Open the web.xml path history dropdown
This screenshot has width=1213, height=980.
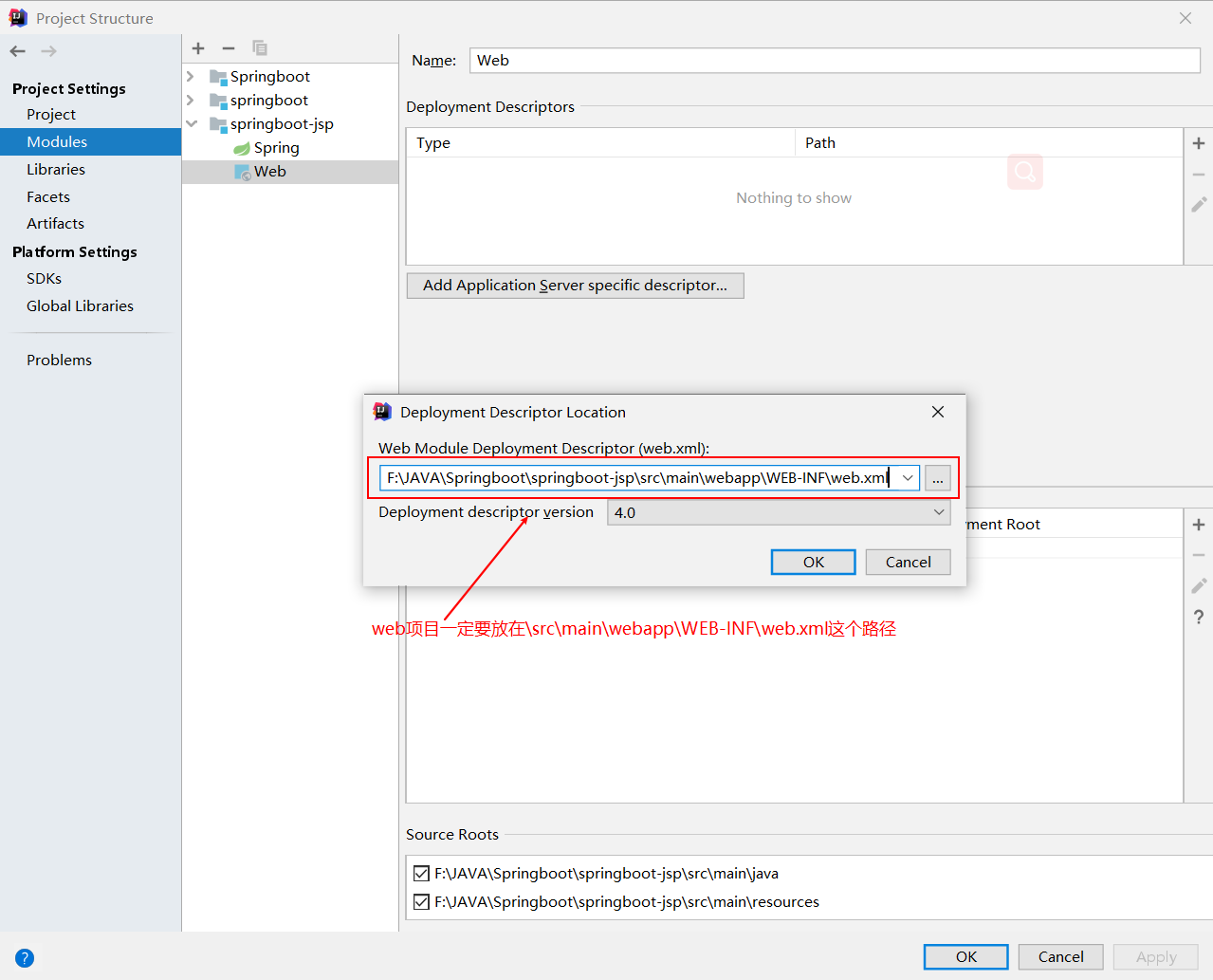(x=908, y=478)
